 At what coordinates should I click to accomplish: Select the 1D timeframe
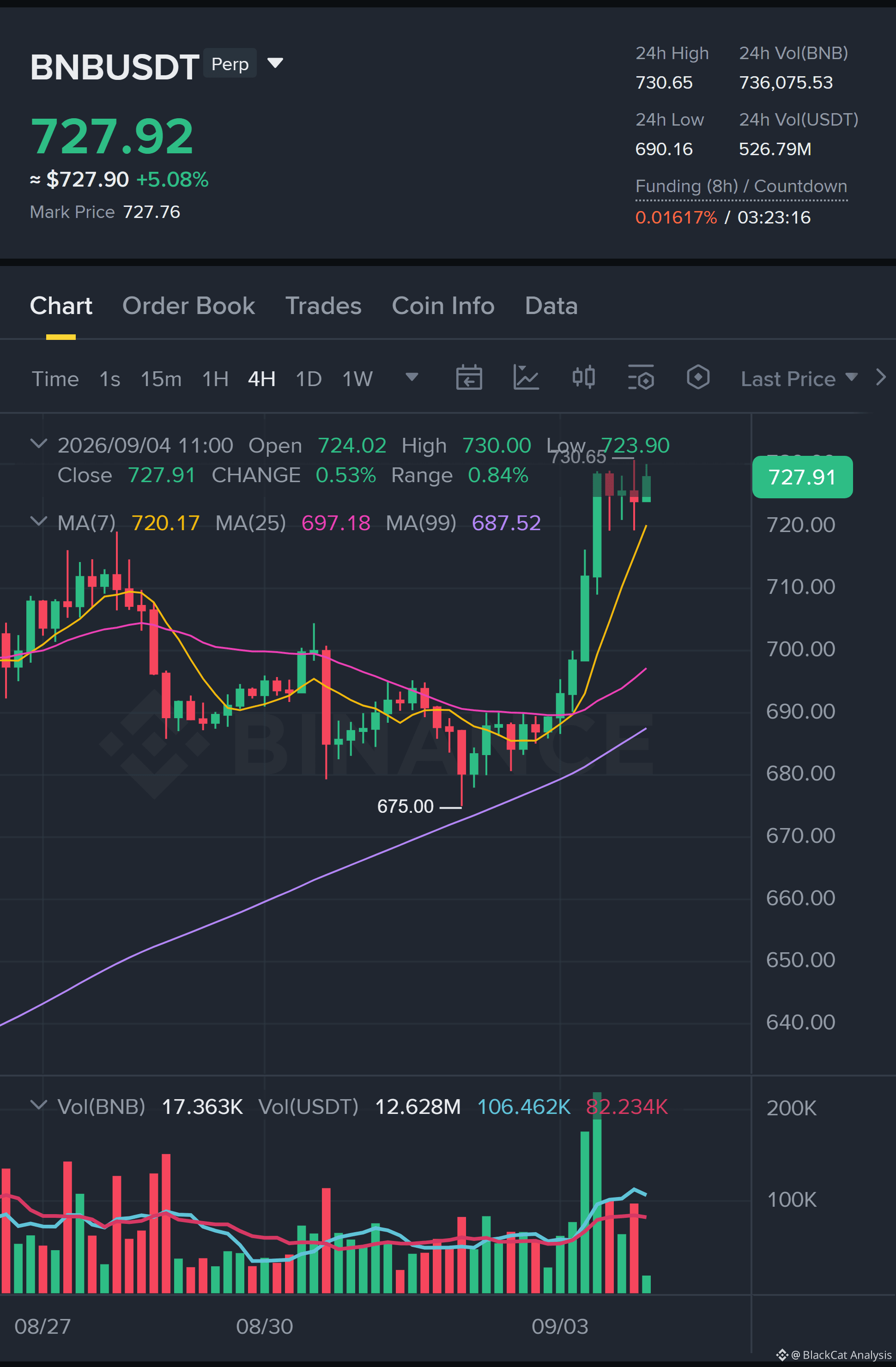(x=309, y=379)
